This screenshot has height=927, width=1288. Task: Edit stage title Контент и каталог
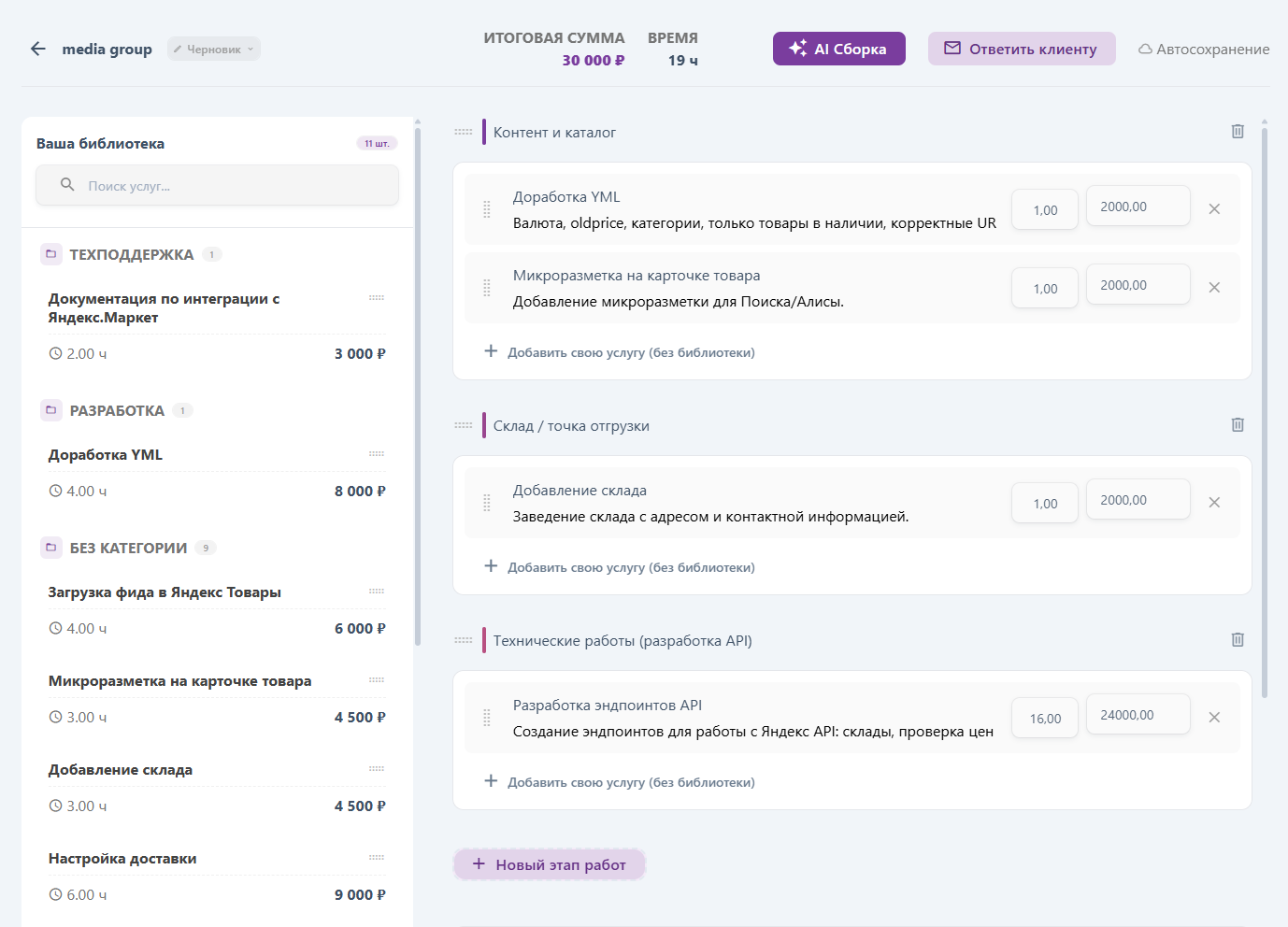[554, 132]
